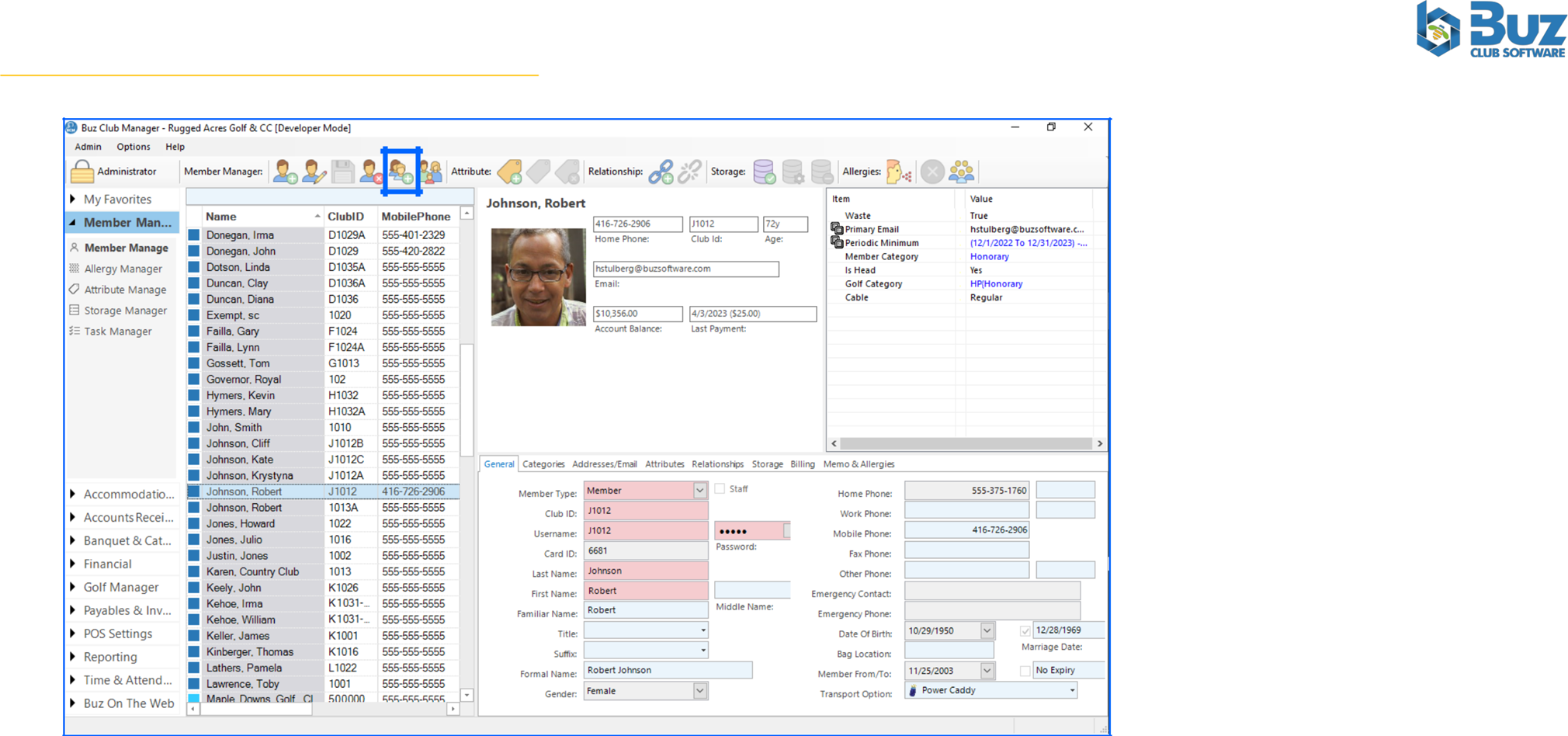1568x736 pixels.
Task: Open Allergy Manager in the sidebar
Action: (123, 269)
